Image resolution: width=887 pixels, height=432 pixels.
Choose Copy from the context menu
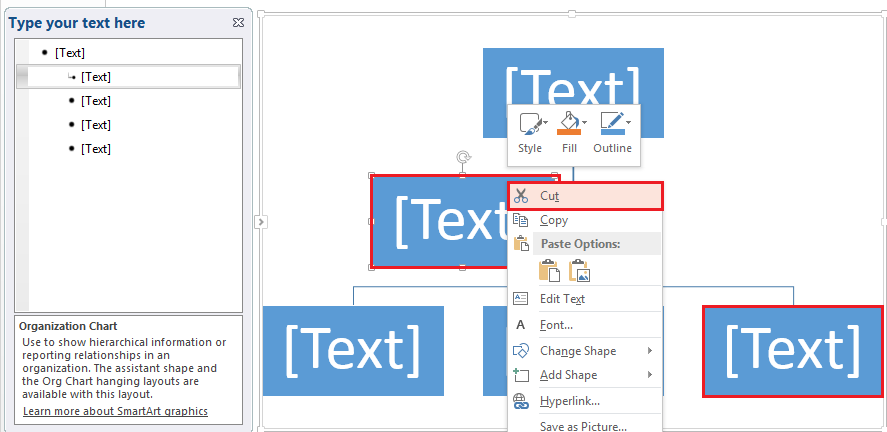click(x=585, y=221)
